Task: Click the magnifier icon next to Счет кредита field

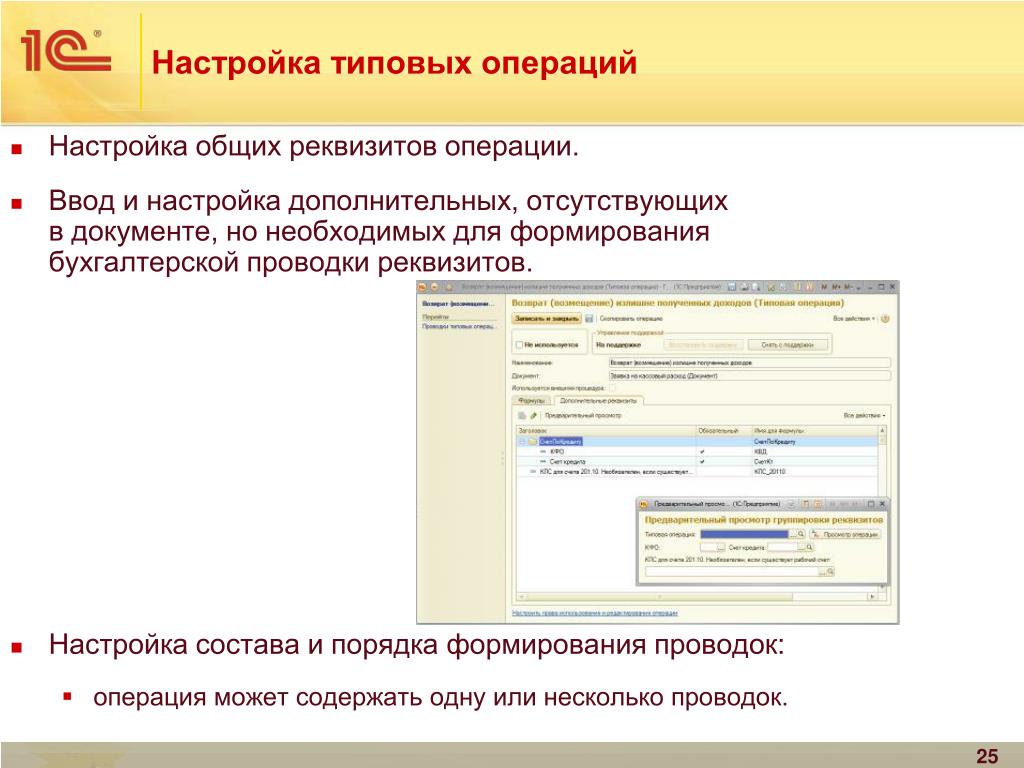Action: point(810,547)
